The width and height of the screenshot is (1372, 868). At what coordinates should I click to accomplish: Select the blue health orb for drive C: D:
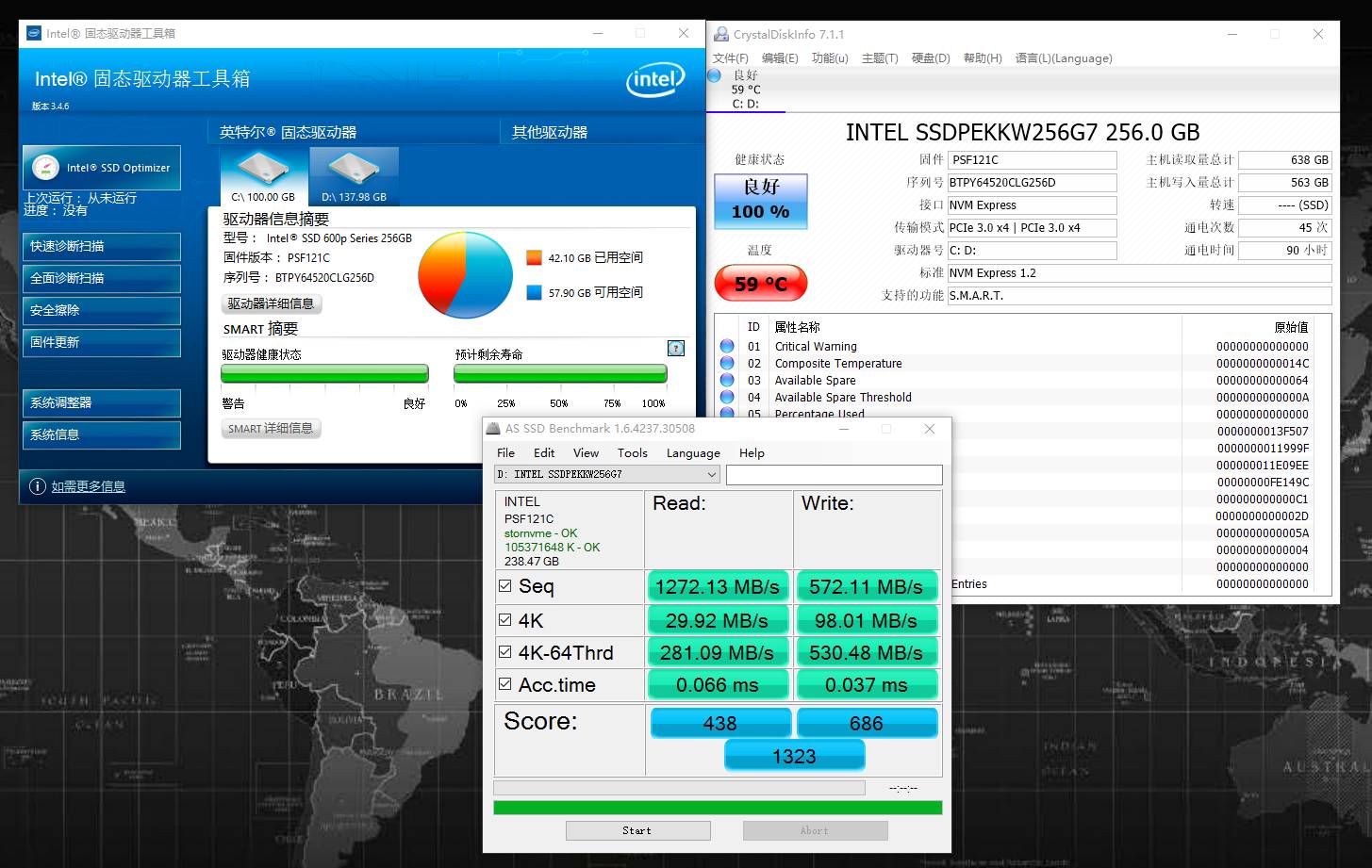(x=714, y=75)
